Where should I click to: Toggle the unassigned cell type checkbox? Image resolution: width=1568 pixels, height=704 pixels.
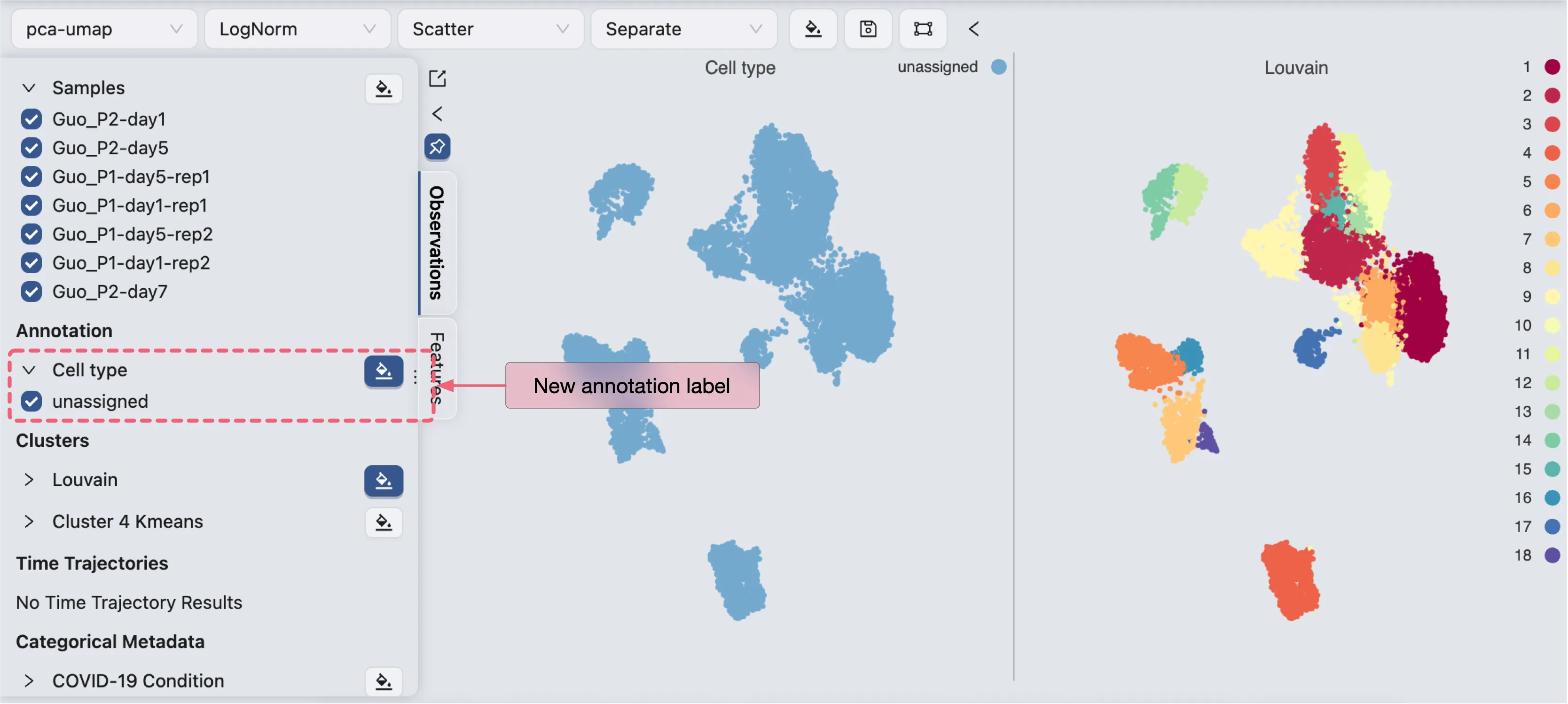coord(31,401)
